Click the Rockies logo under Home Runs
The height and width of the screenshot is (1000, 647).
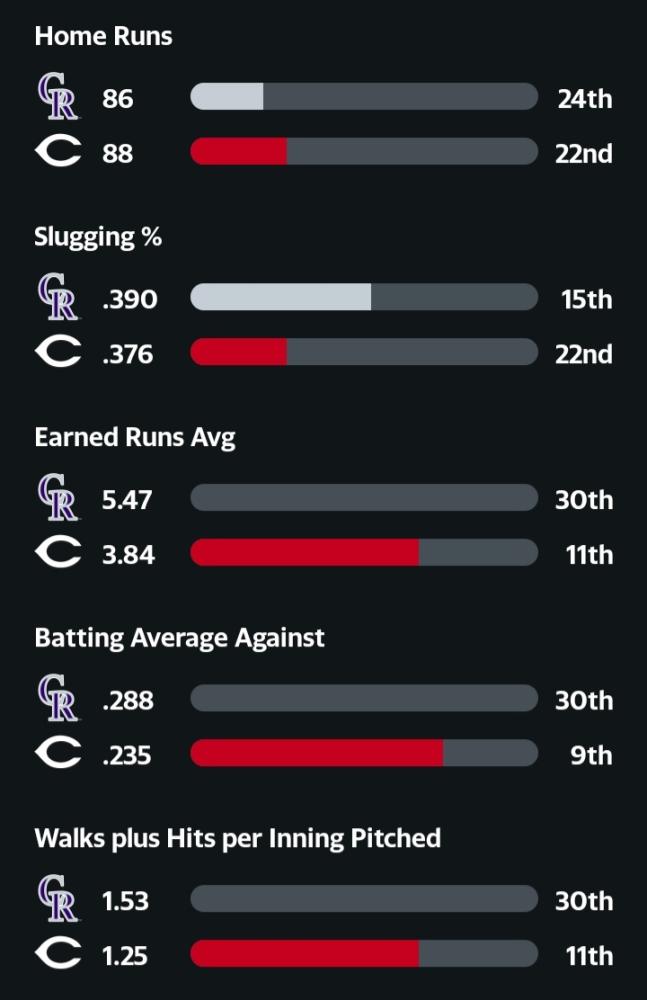57,96
